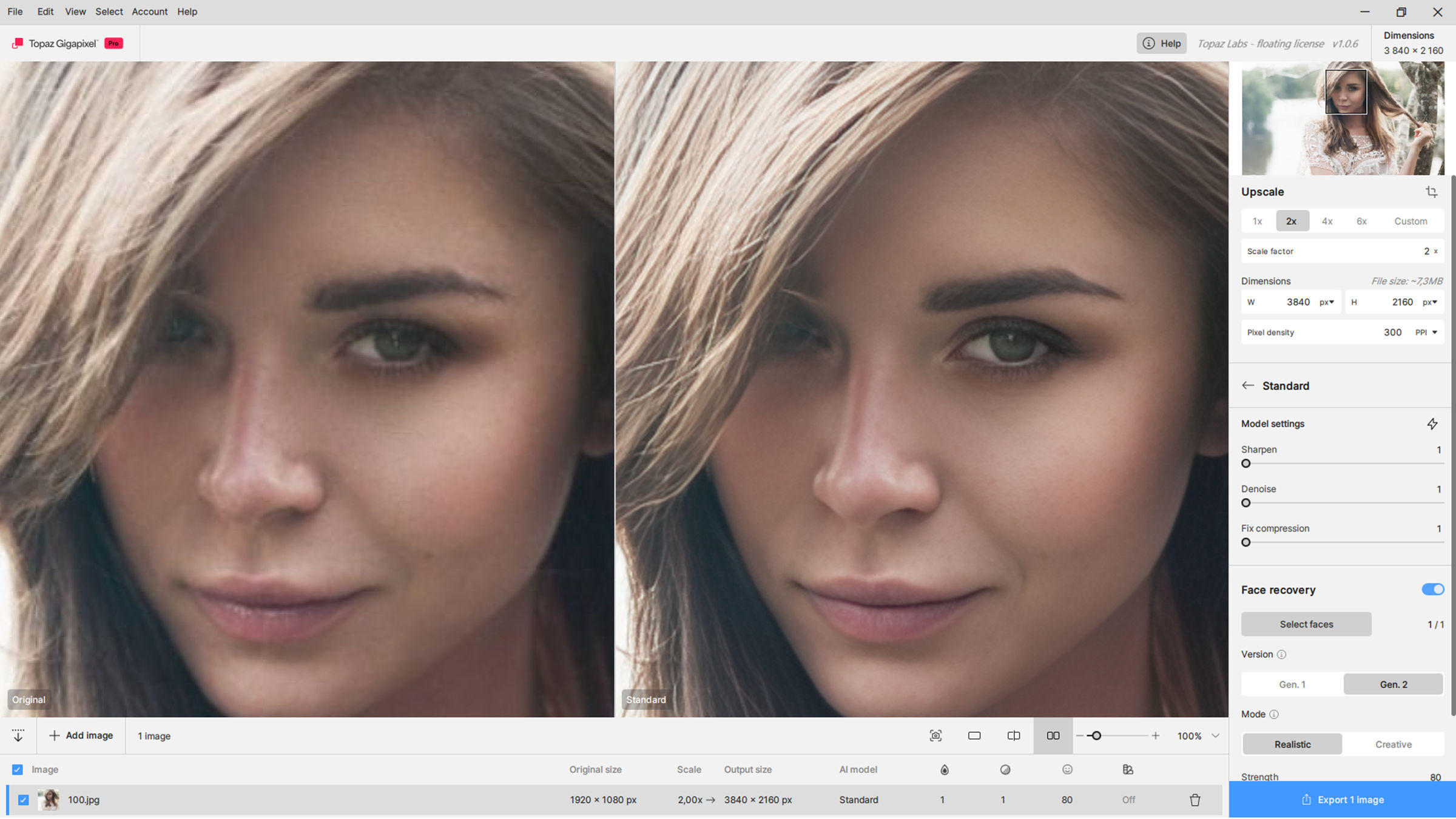This screenshot has width=1456, height=819.
Task: Select the snapshot comparison icon above filmstrip
Action: (936, 735)
